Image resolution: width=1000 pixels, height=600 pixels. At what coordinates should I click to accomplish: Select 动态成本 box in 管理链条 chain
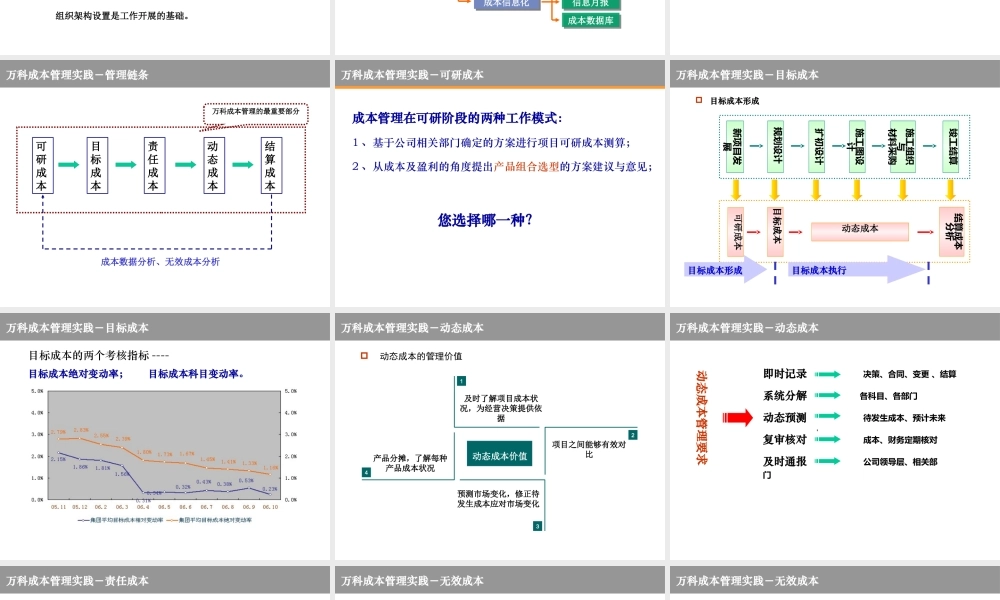point(213,166)
